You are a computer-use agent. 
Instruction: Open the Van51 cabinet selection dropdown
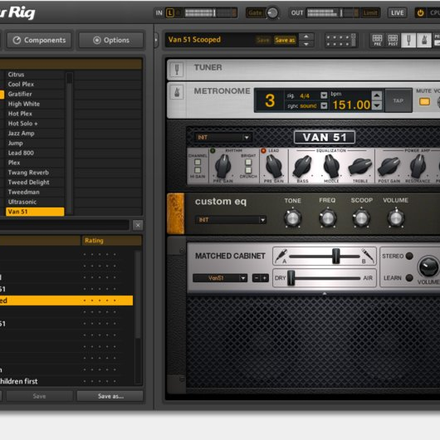tap(220, 278)
